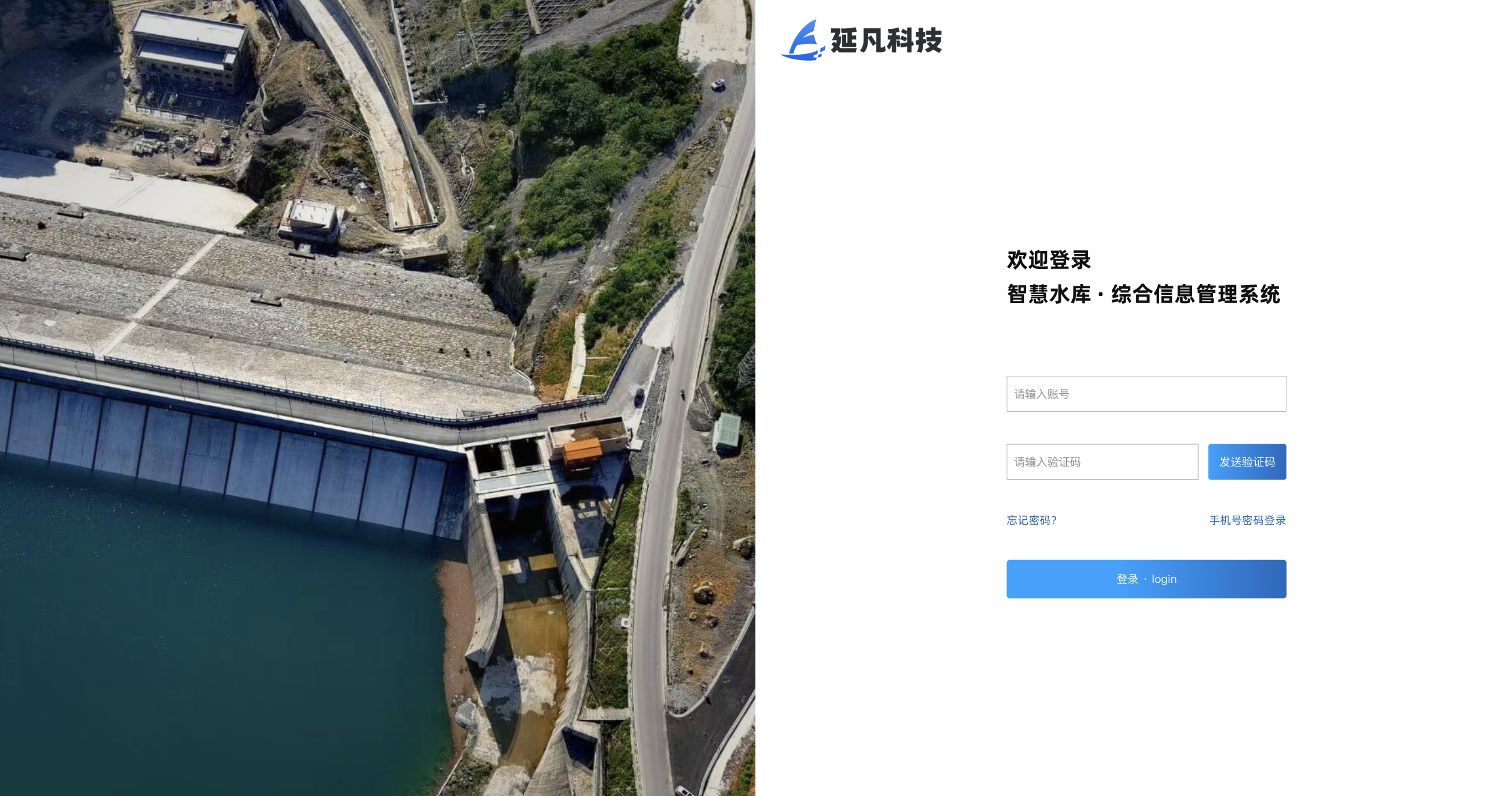Screen dimensions: 1512x796
Task: Switch to 手机号密码登录 login
Action: (1247, 520)
